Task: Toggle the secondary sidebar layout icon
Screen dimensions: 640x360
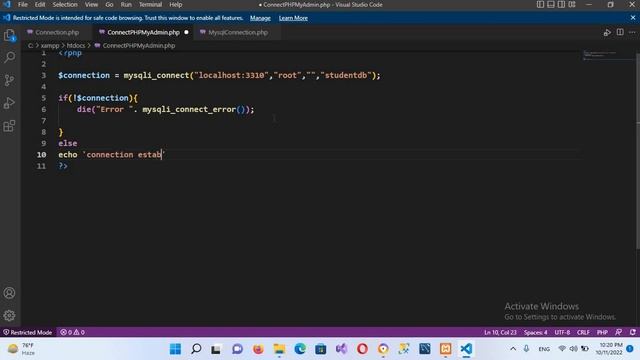Action: 561,4
